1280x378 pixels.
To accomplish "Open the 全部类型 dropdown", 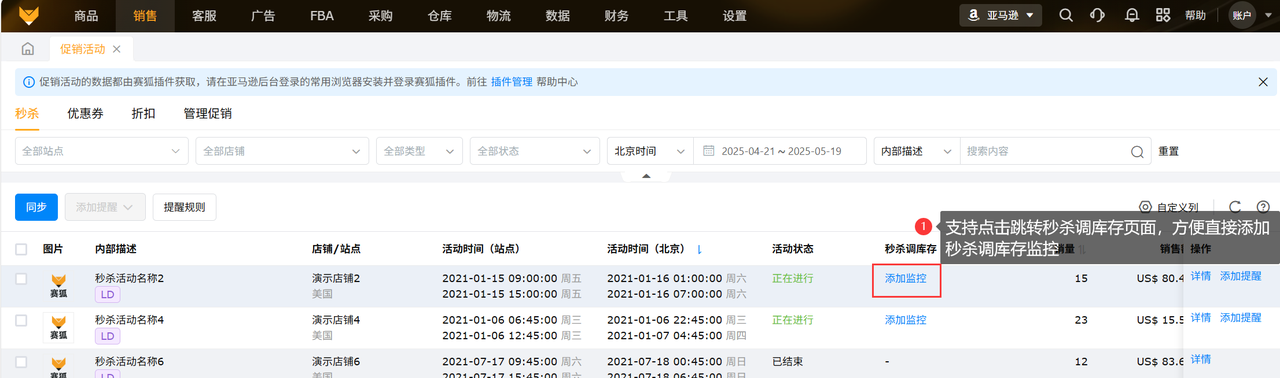I will (419, 151).
